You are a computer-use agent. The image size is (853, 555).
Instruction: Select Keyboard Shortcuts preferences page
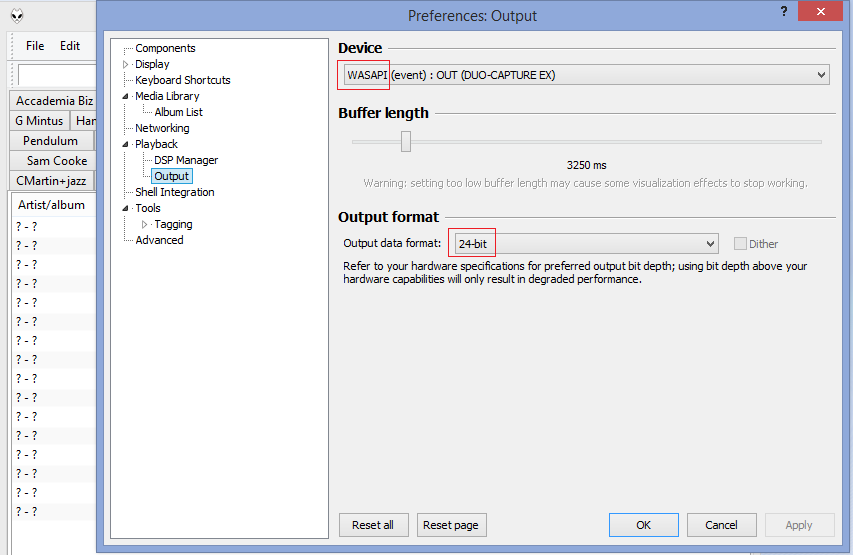click(183, 80)
